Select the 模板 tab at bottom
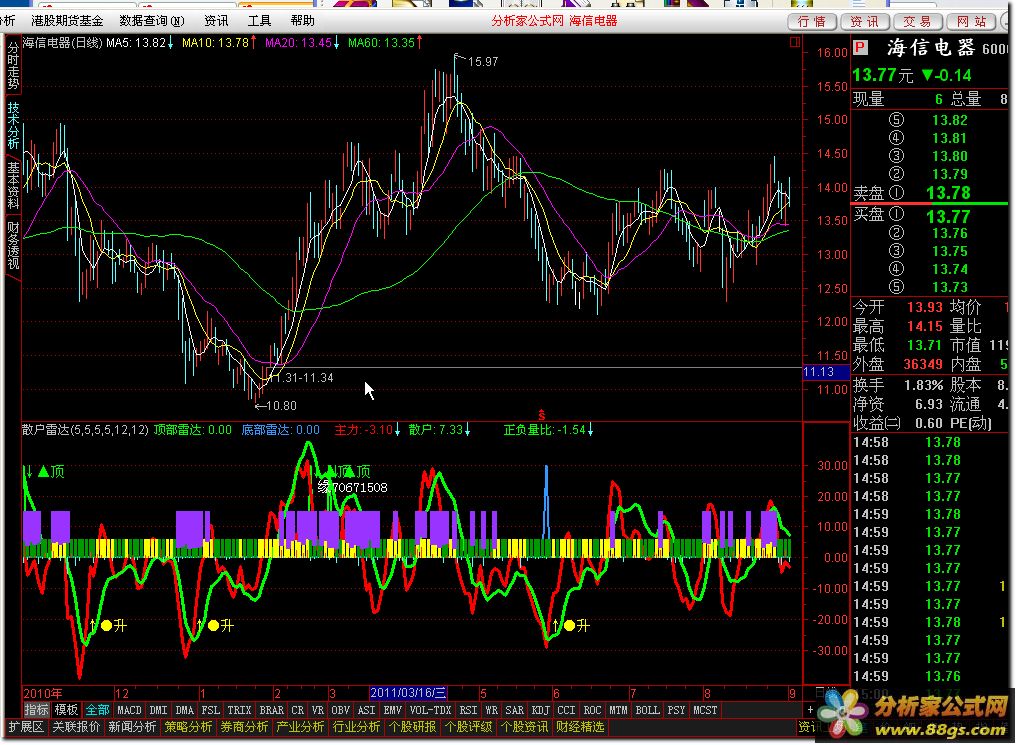This screenshot has width=1017, height=745. pyautogui.click(x=66, y=710)
